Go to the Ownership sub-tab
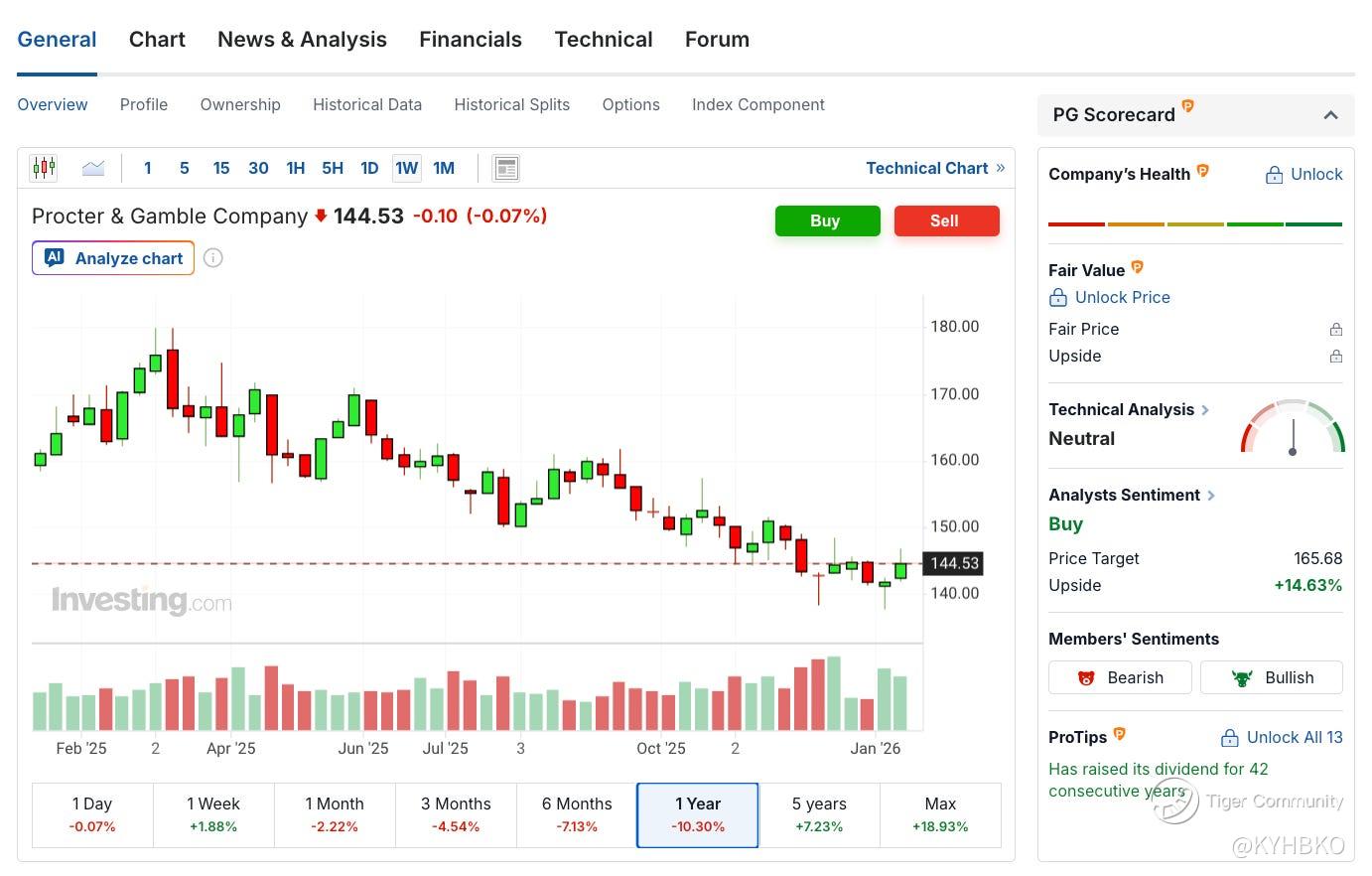Screen dimensions: 1372x876 coord(240,104)
